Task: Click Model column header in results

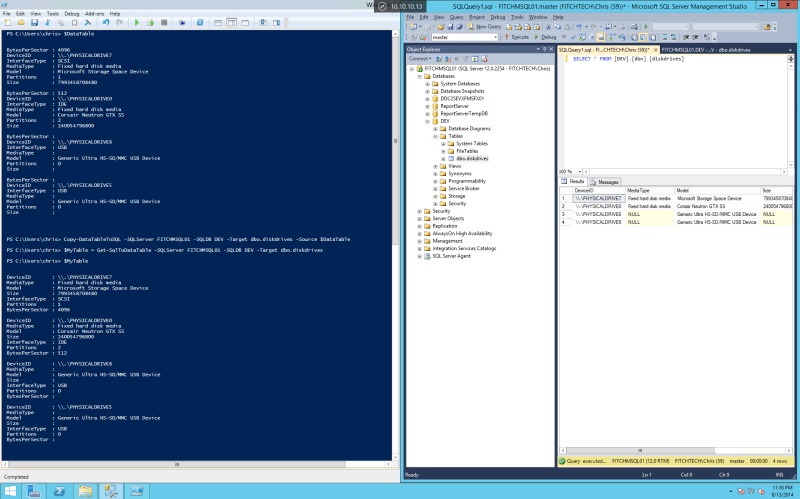Action: [717, 190]
